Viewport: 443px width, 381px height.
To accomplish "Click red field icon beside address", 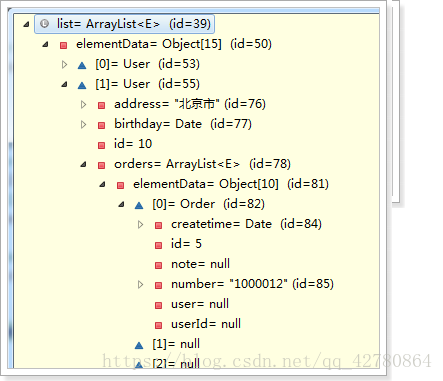I will [102, 105].
